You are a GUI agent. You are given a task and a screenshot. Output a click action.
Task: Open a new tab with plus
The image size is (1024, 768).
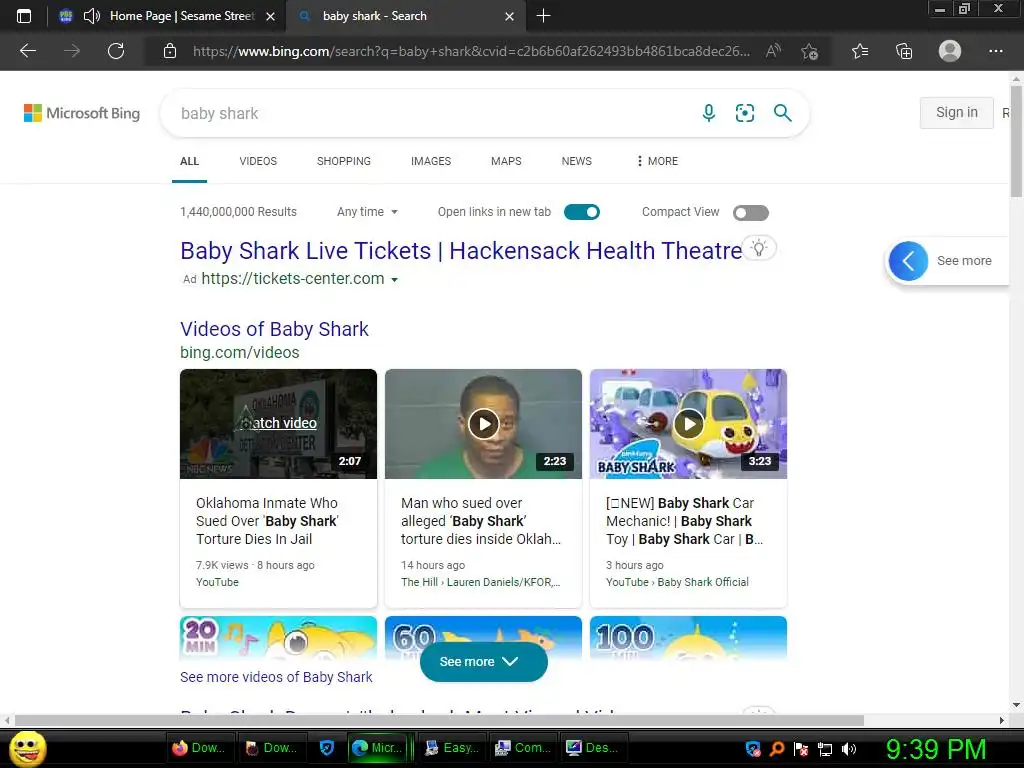click(543, 16)
